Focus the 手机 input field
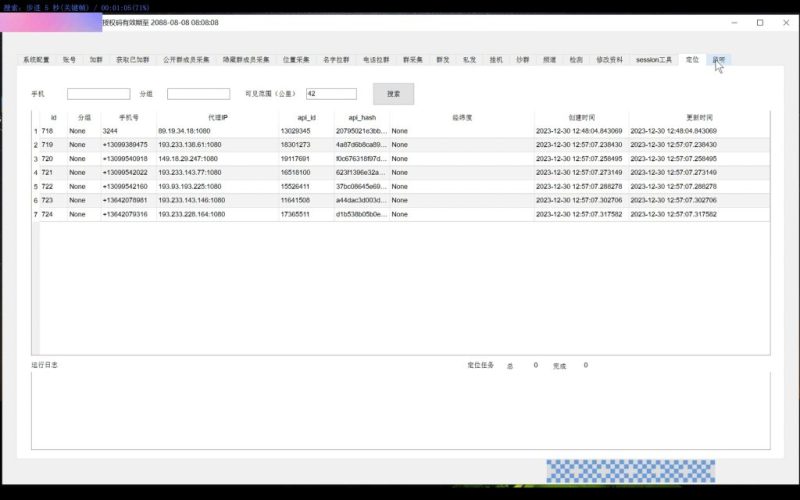Image resolution: width=800 pixels, height=500 pixels. tap(98, 94)
